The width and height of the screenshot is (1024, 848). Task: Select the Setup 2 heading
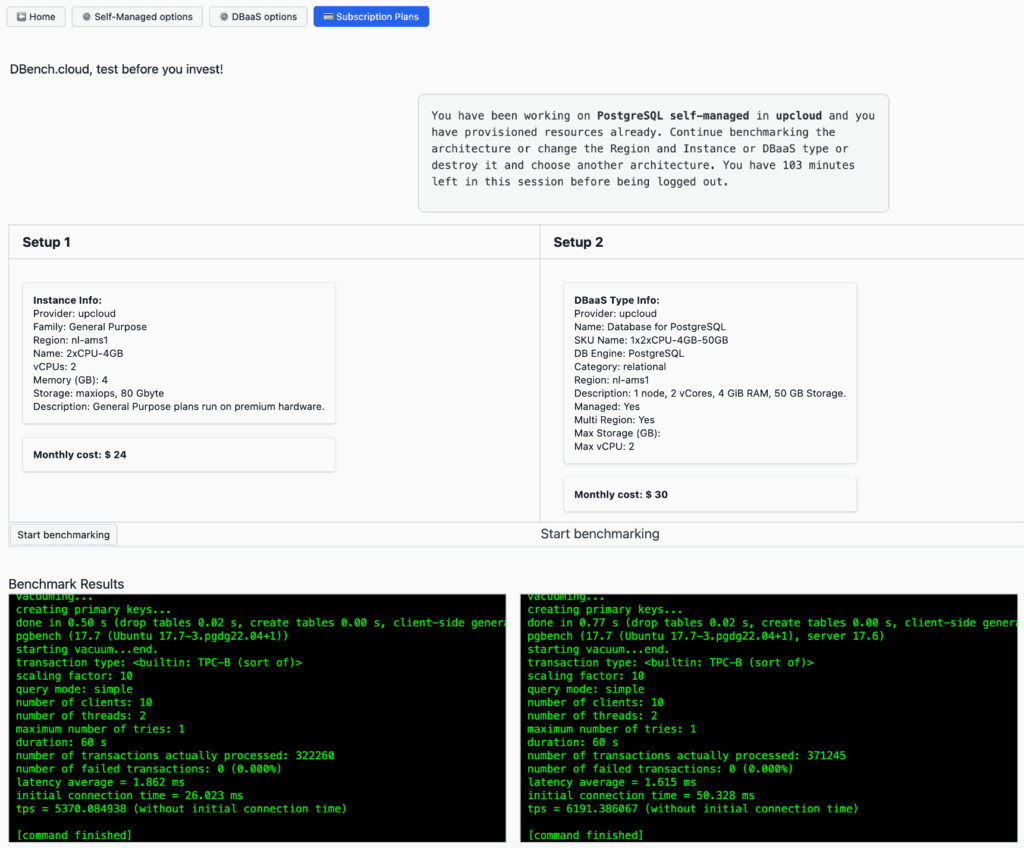[578, 242]
